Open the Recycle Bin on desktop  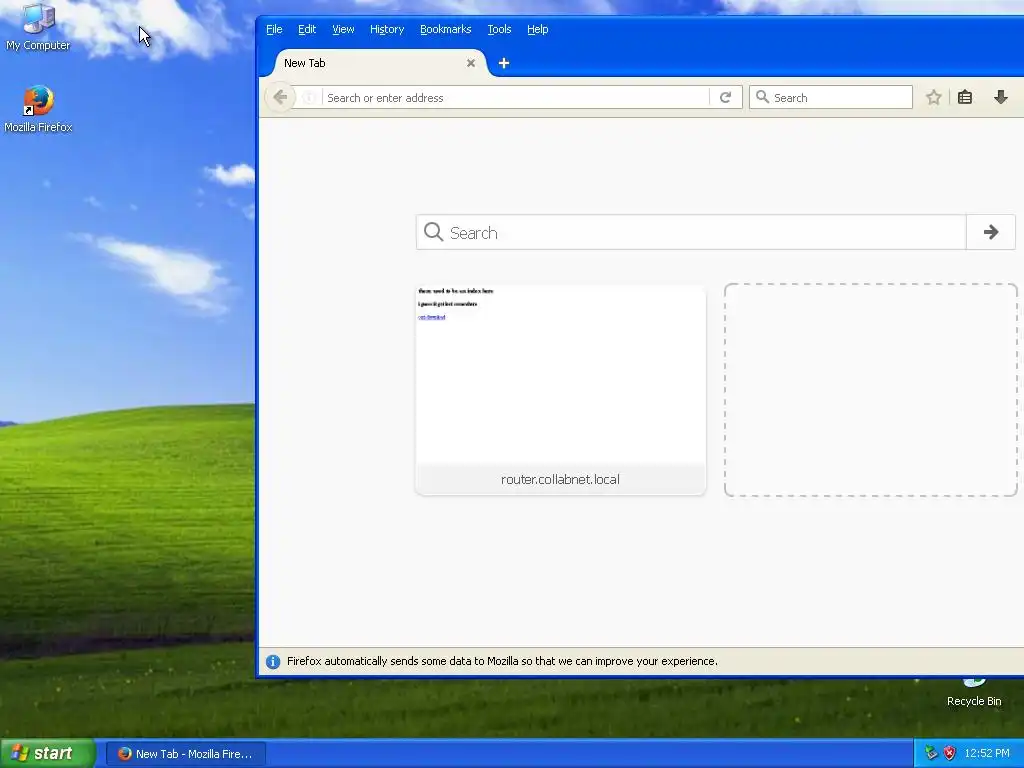point(974,694)
